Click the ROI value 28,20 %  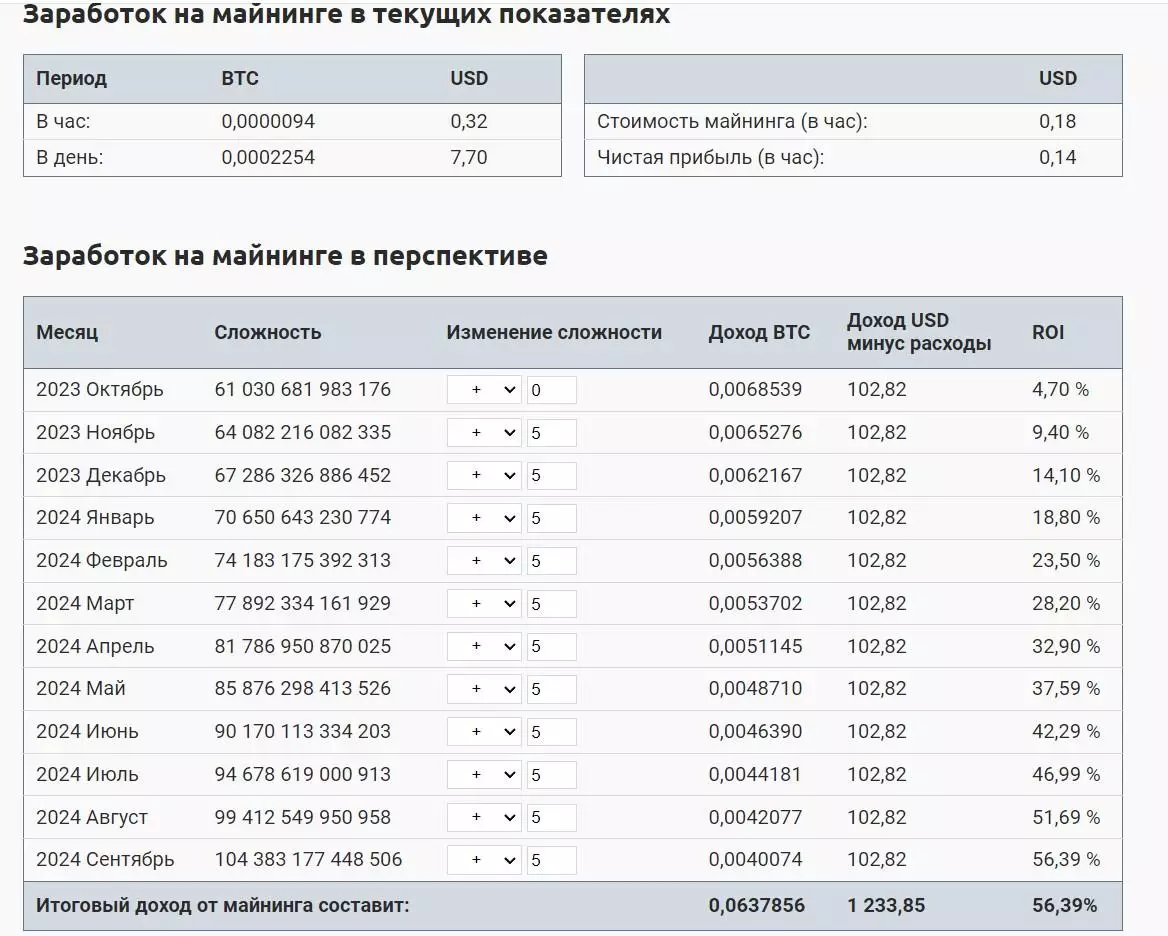1066,603
